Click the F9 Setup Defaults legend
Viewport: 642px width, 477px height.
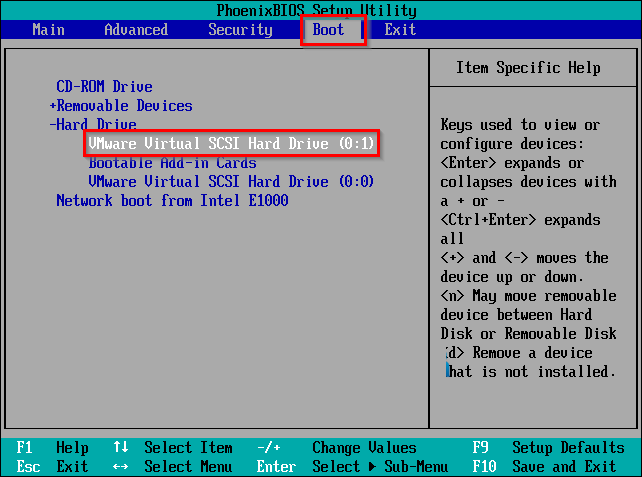coord(548,448)
